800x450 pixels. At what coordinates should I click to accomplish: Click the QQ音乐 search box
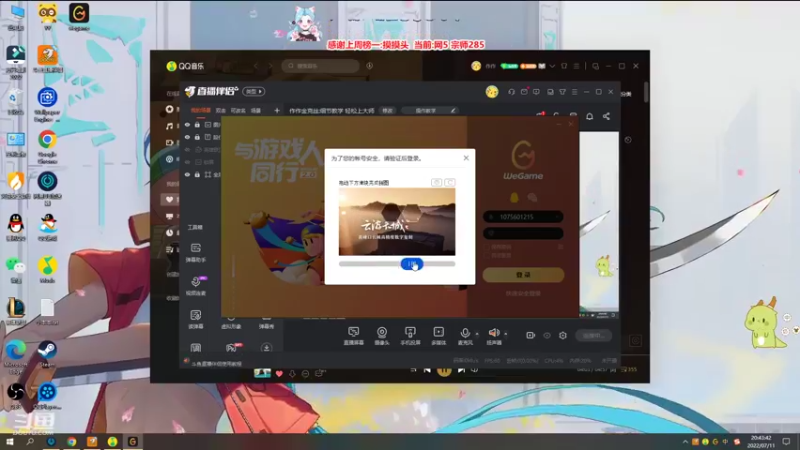click(320, 66)
